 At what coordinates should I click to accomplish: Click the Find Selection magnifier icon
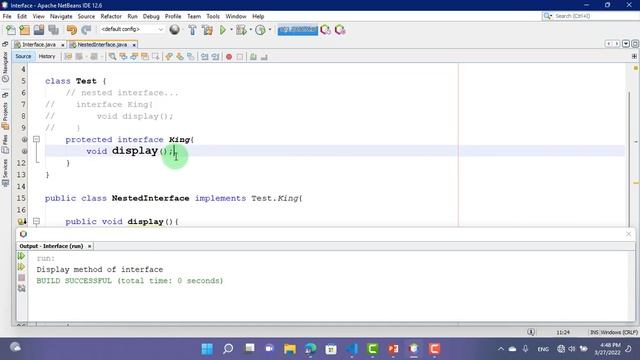tap(112, 57)
